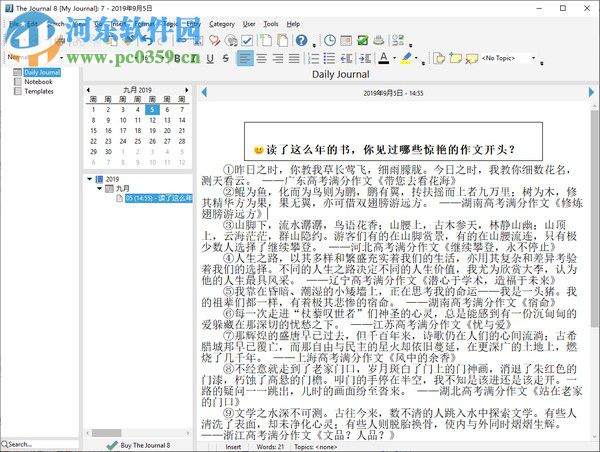Click the four-shapes icon right of the cake
The image size is (600, 452).
tap(398, 40)
